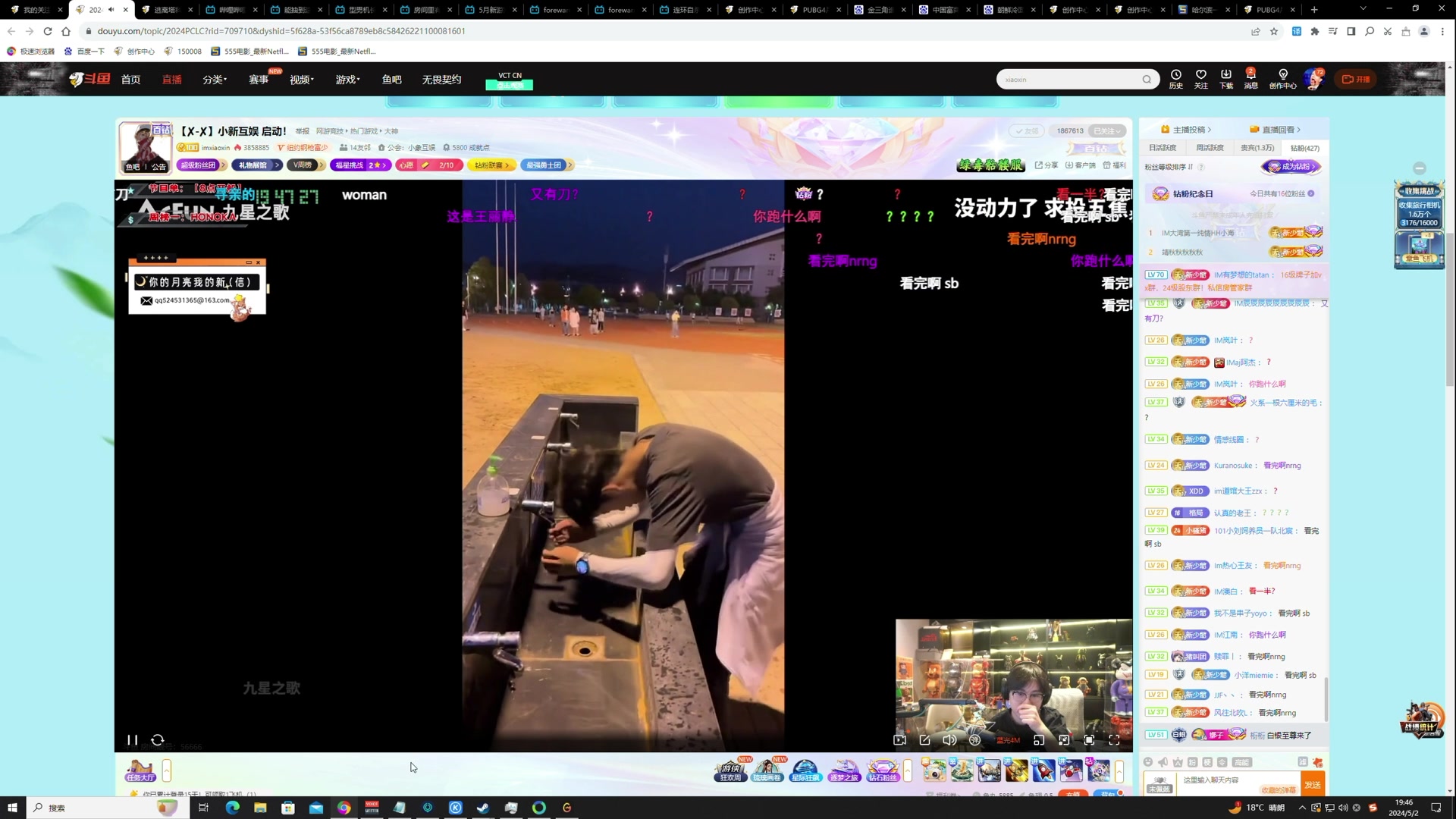Click the 分享 share icon above the player
Image resolution: width=1456 pixels, height=819 pixels.
(x=1046, y=165)
